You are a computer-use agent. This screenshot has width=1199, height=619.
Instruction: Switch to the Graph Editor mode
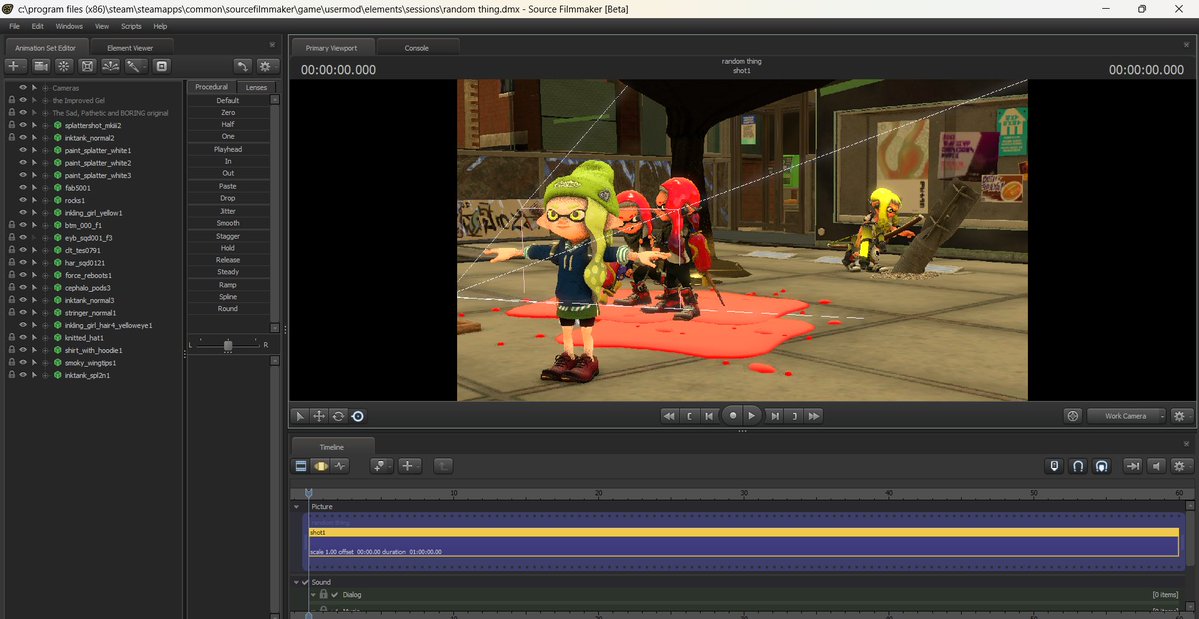coord(340,465)
